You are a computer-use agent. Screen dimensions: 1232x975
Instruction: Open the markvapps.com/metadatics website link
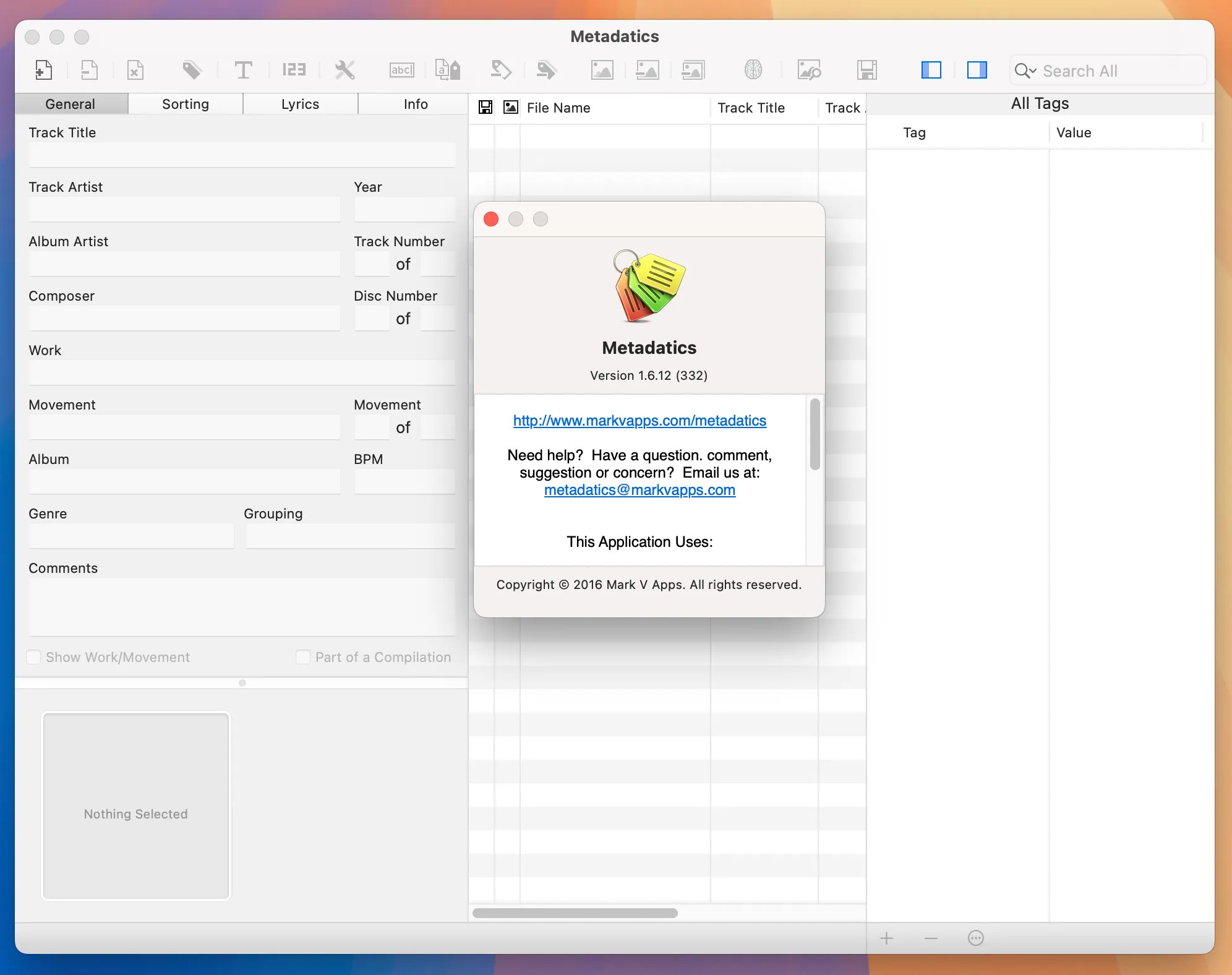click(x=640, y=421)
